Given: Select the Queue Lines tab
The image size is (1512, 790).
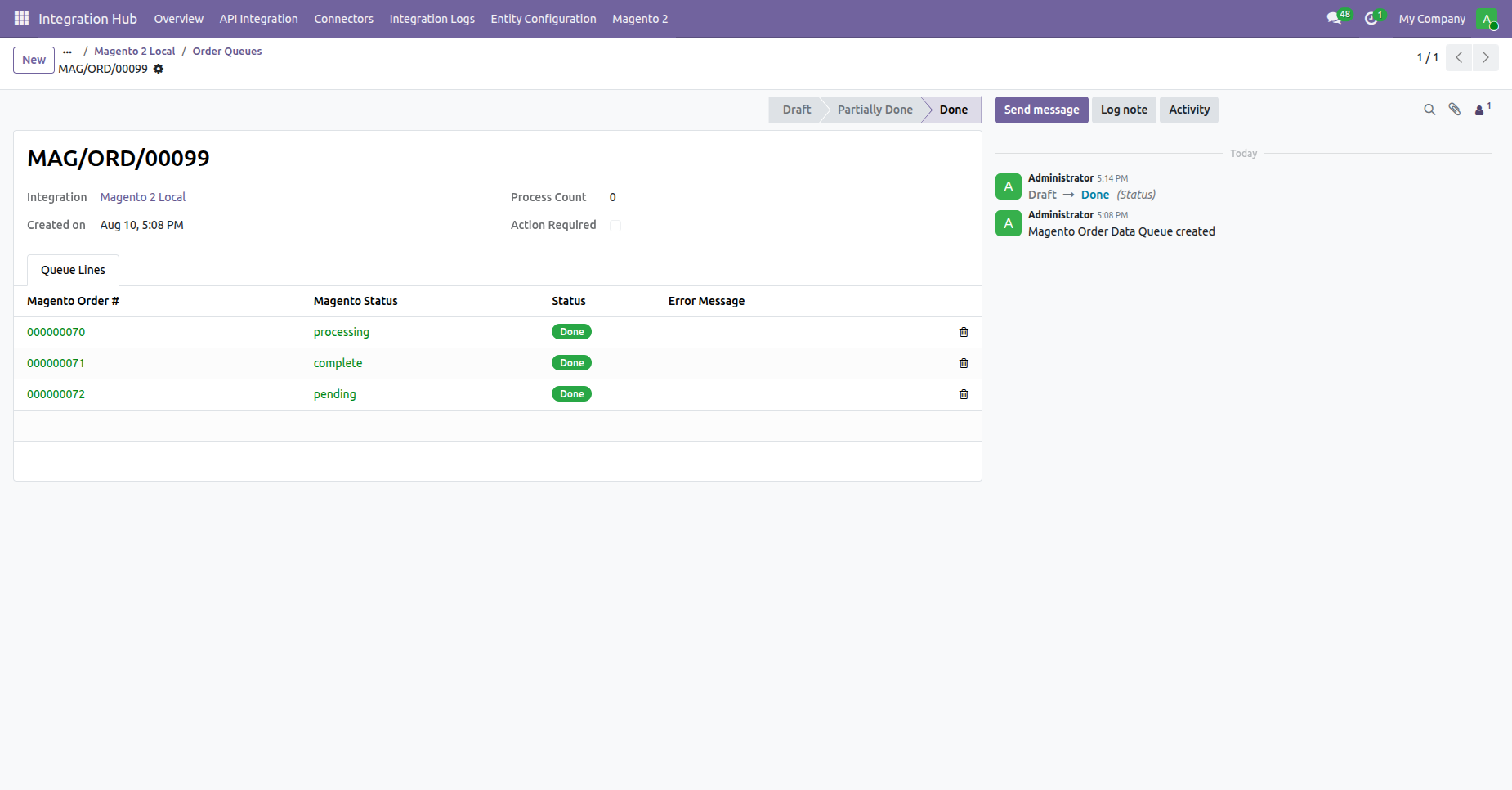Looking at the screenshot, I should pos(73,270).
